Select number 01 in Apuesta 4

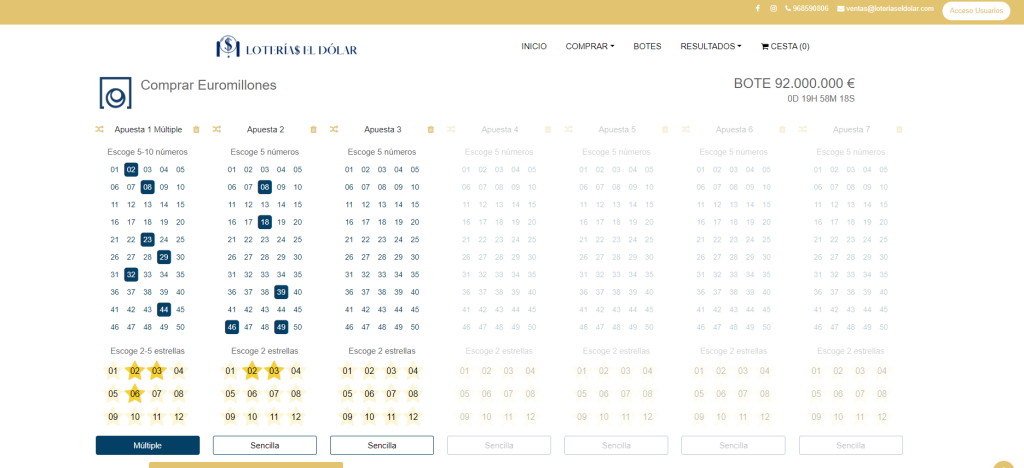click(466, 170)
